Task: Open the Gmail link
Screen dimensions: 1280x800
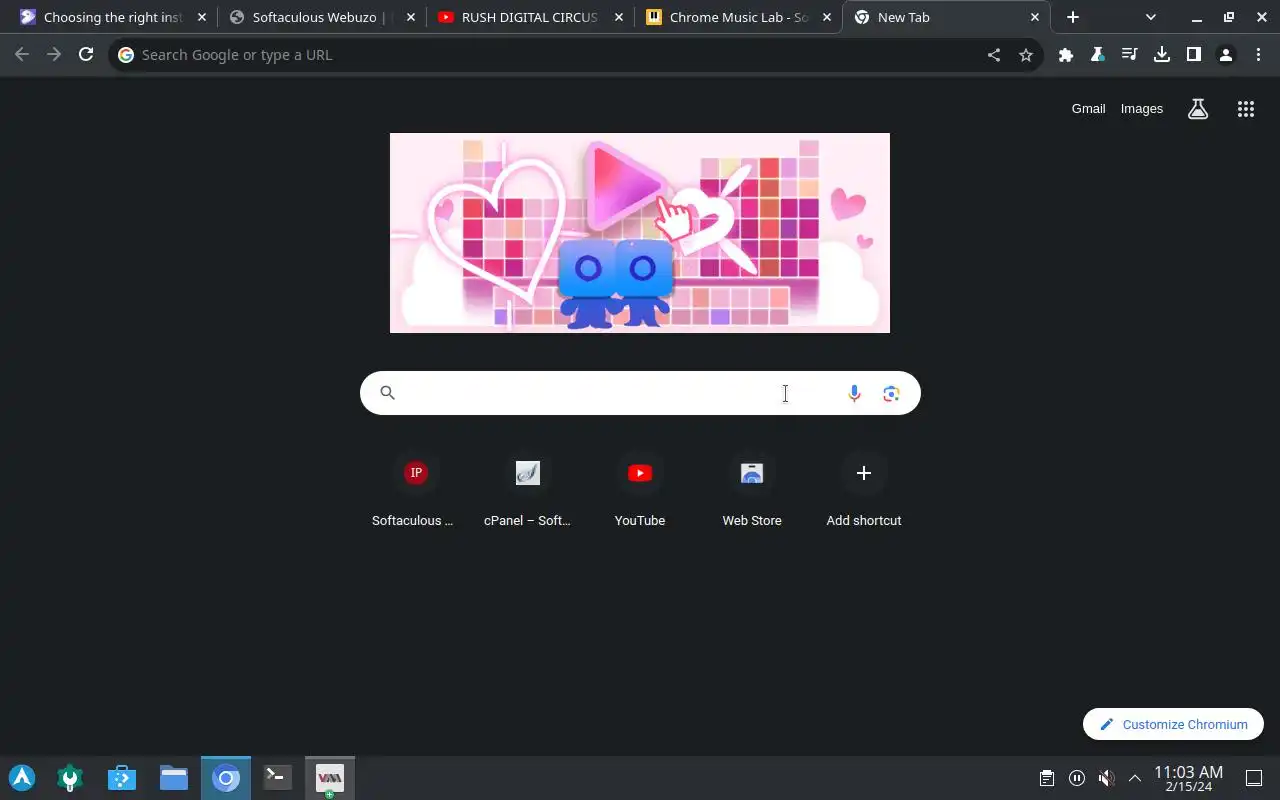Action: 1088,109
